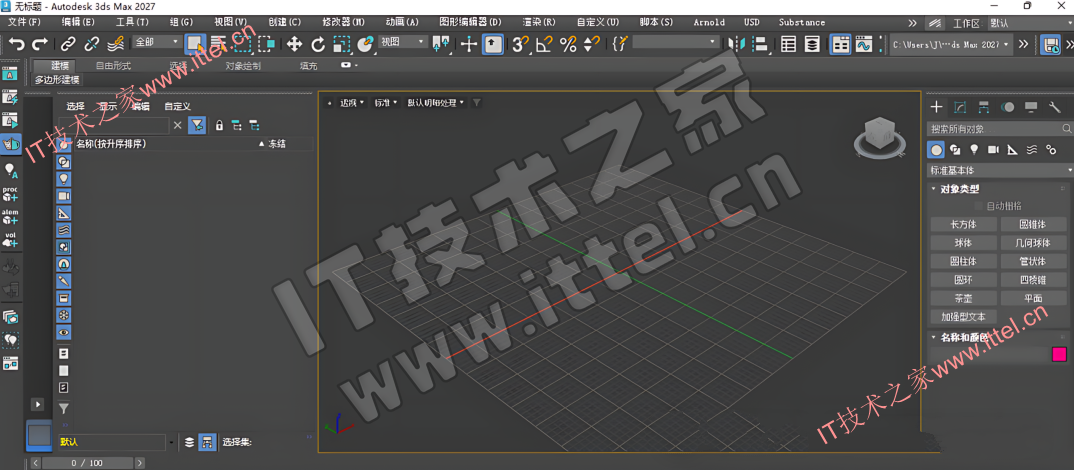Viewport: 1074px width, 470px height.
Task: Select the Rotate tool in the toolbar
Action: [318, 44]
